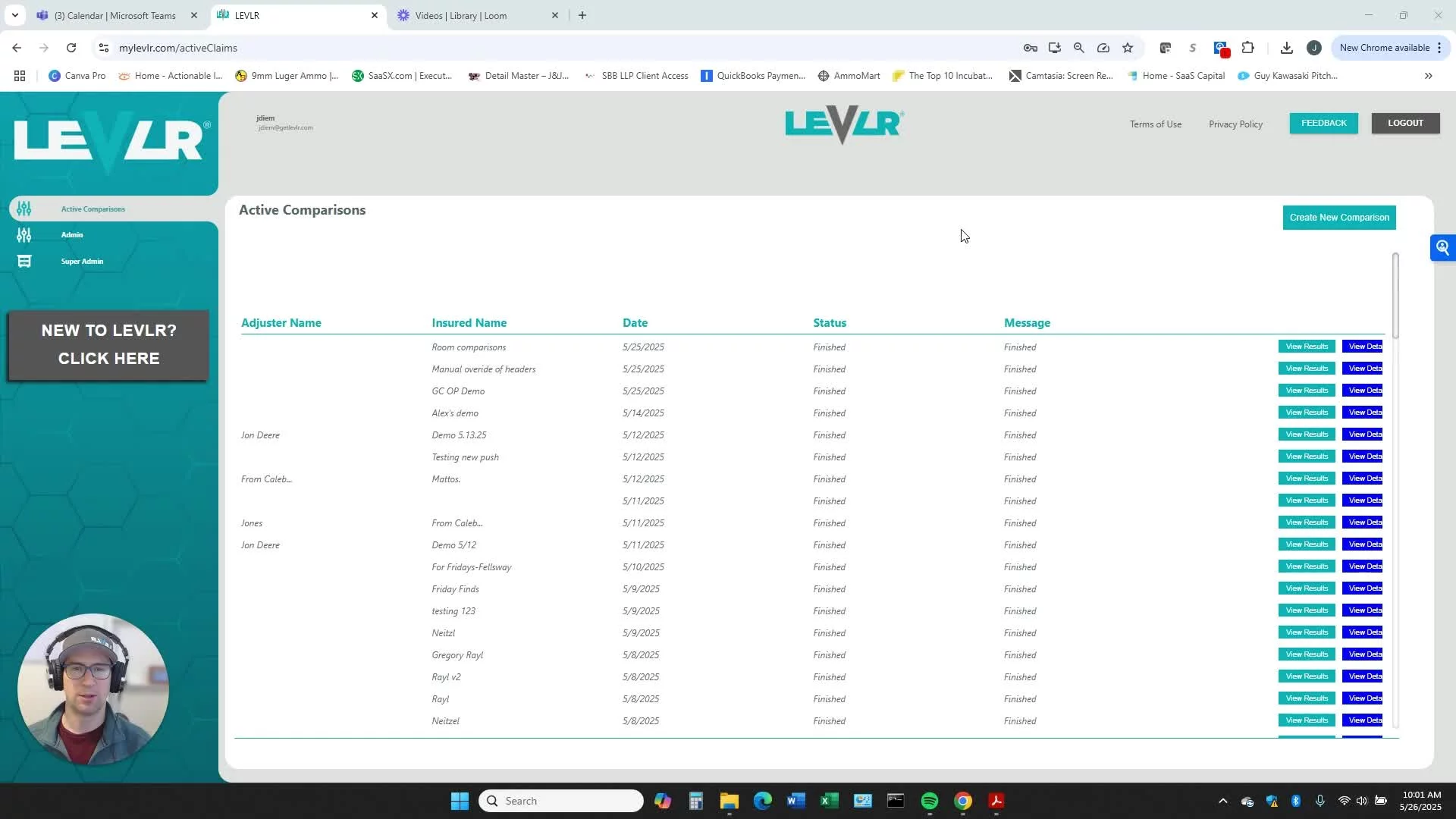Click the browser back arrow
This screenshot has width=1456, height=819.
pyautogui.click(x=17, y=48)
